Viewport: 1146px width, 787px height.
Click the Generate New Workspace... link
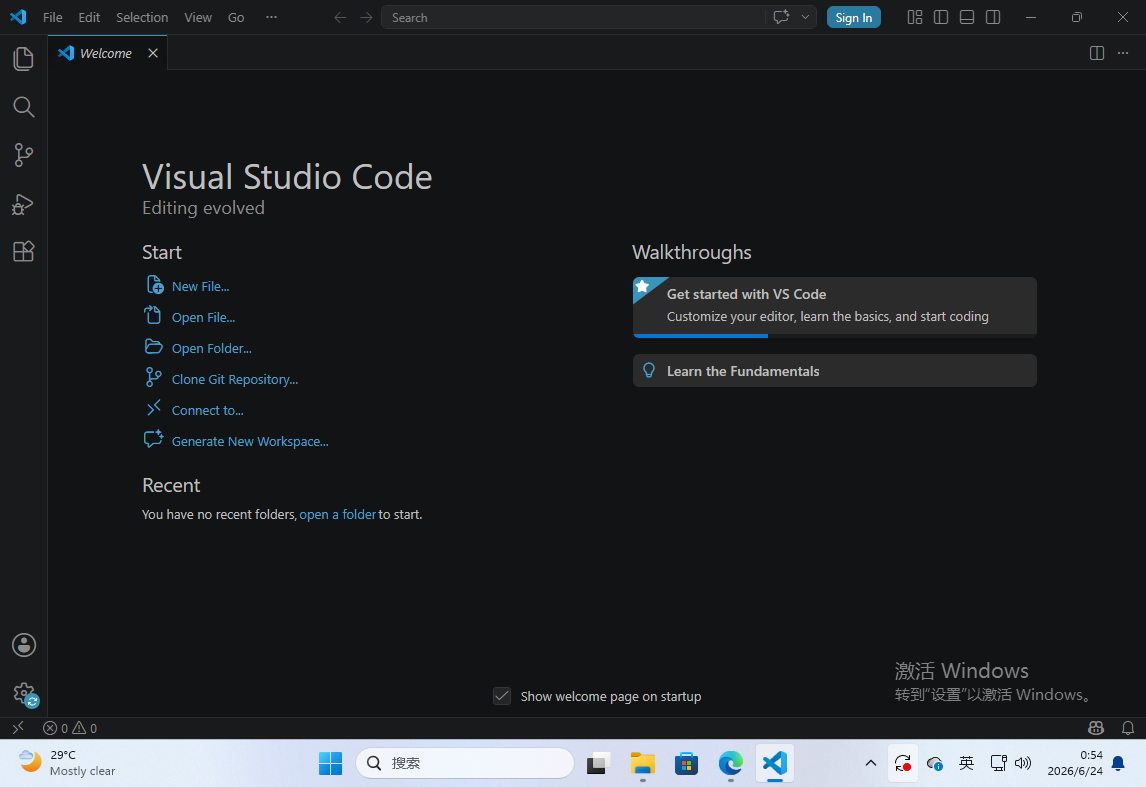(x=250, y=441)
